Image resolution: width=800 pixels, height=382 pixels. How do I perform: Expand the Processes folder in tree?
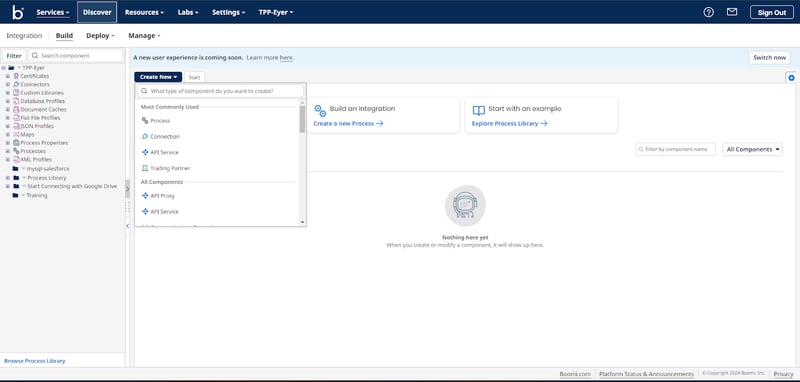pyautogui.click(x=8, y=151)
